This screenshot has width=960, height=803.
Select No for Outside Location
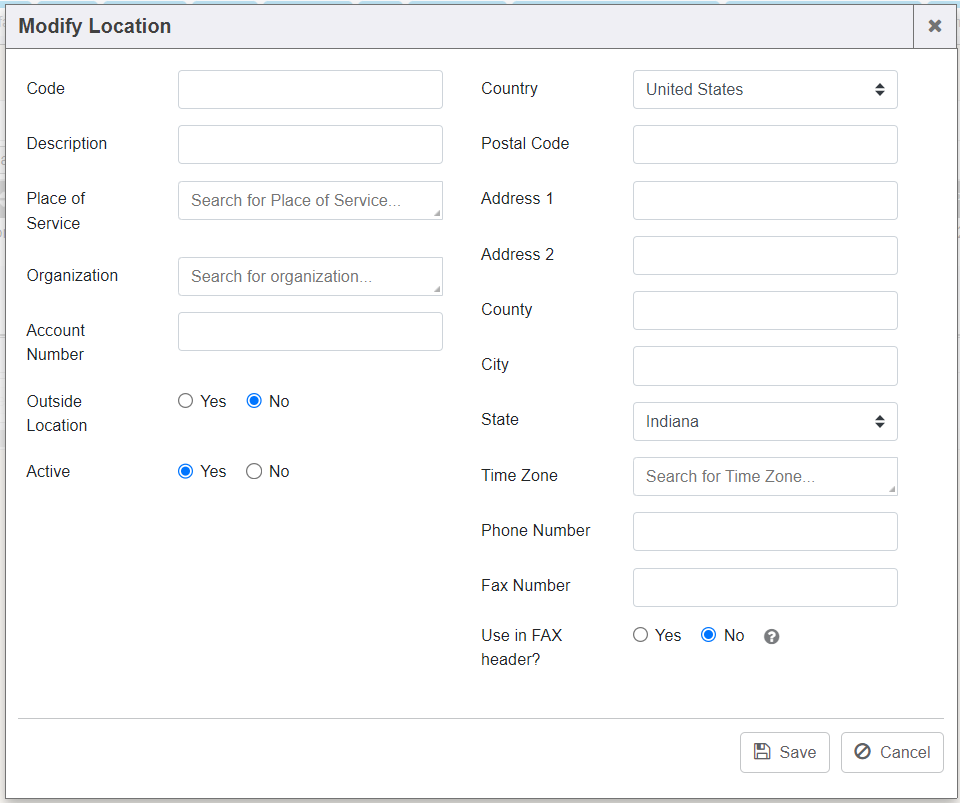click(254, 401)
